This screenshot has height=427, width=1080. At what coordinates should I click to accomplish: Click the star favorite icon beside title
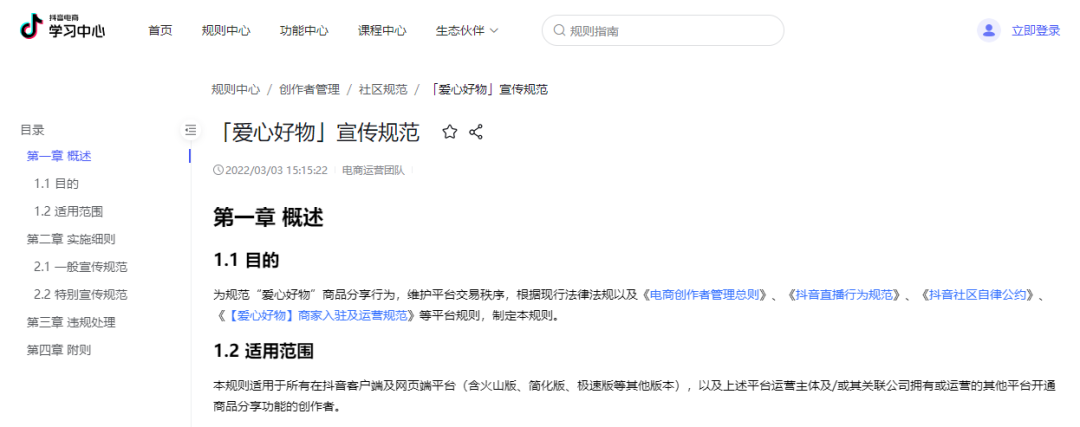tap(450, 132)
